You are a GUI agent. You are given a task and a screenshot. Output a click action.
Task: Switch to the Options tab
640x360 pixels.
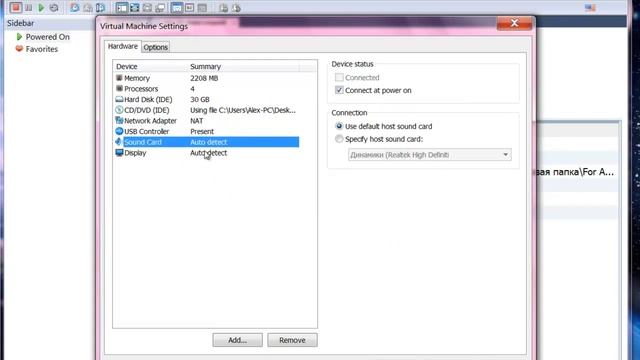point(156,47)
